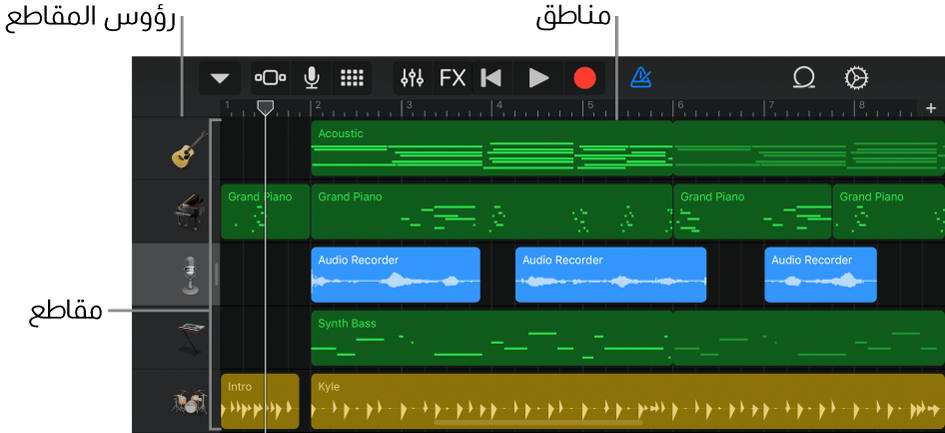Image resolution: width=945 pixels, height=433 pixels.
Task: Toggle the FX effects panel
Action: click(452, 78)
